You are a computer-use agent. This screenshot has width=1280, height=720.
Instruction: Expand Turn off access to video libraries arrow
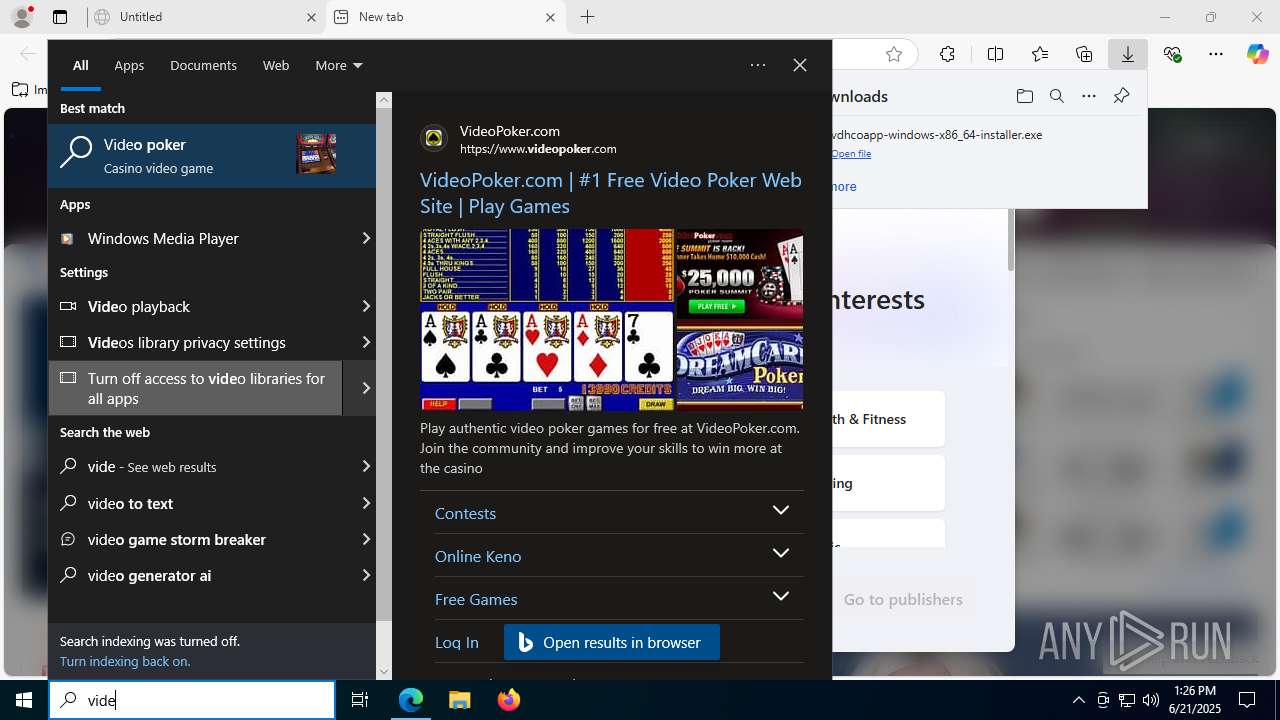point(366,388)
